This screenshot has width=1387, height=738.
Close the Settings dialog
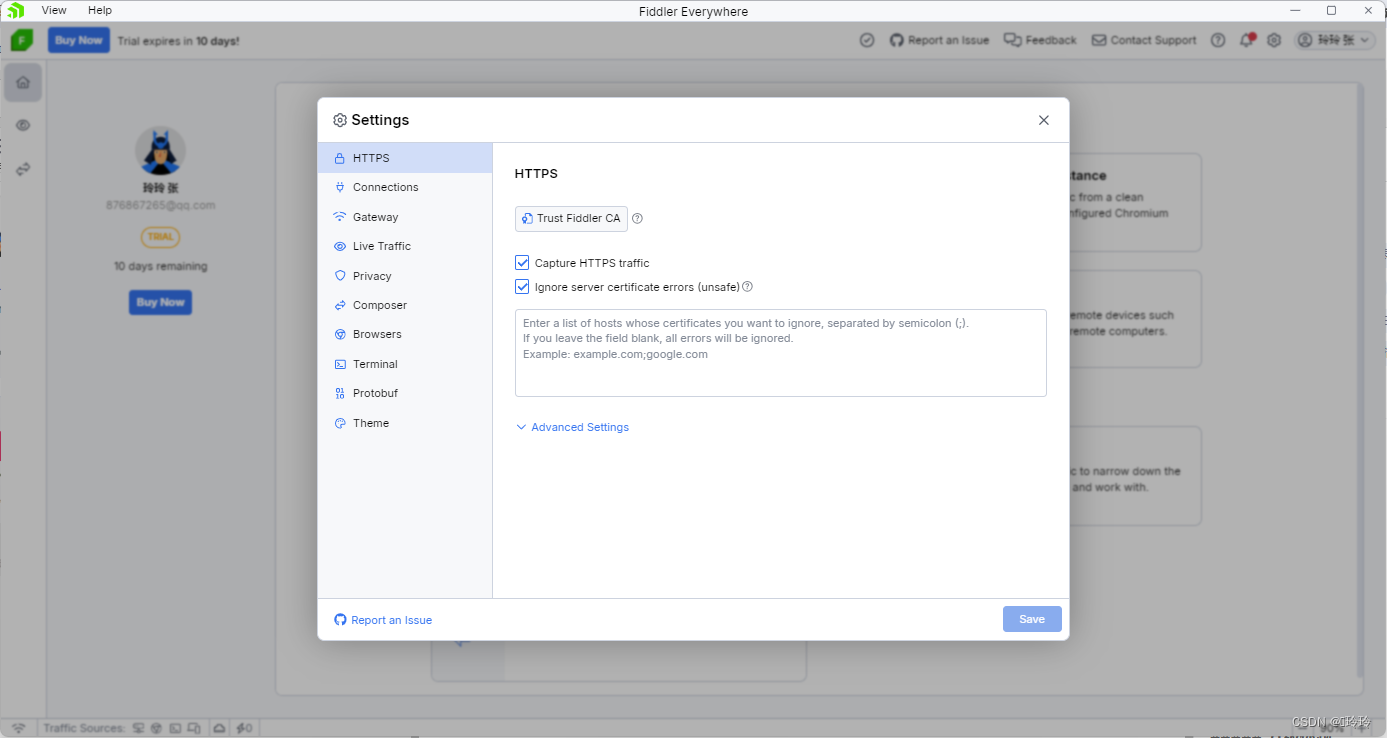1044,120
